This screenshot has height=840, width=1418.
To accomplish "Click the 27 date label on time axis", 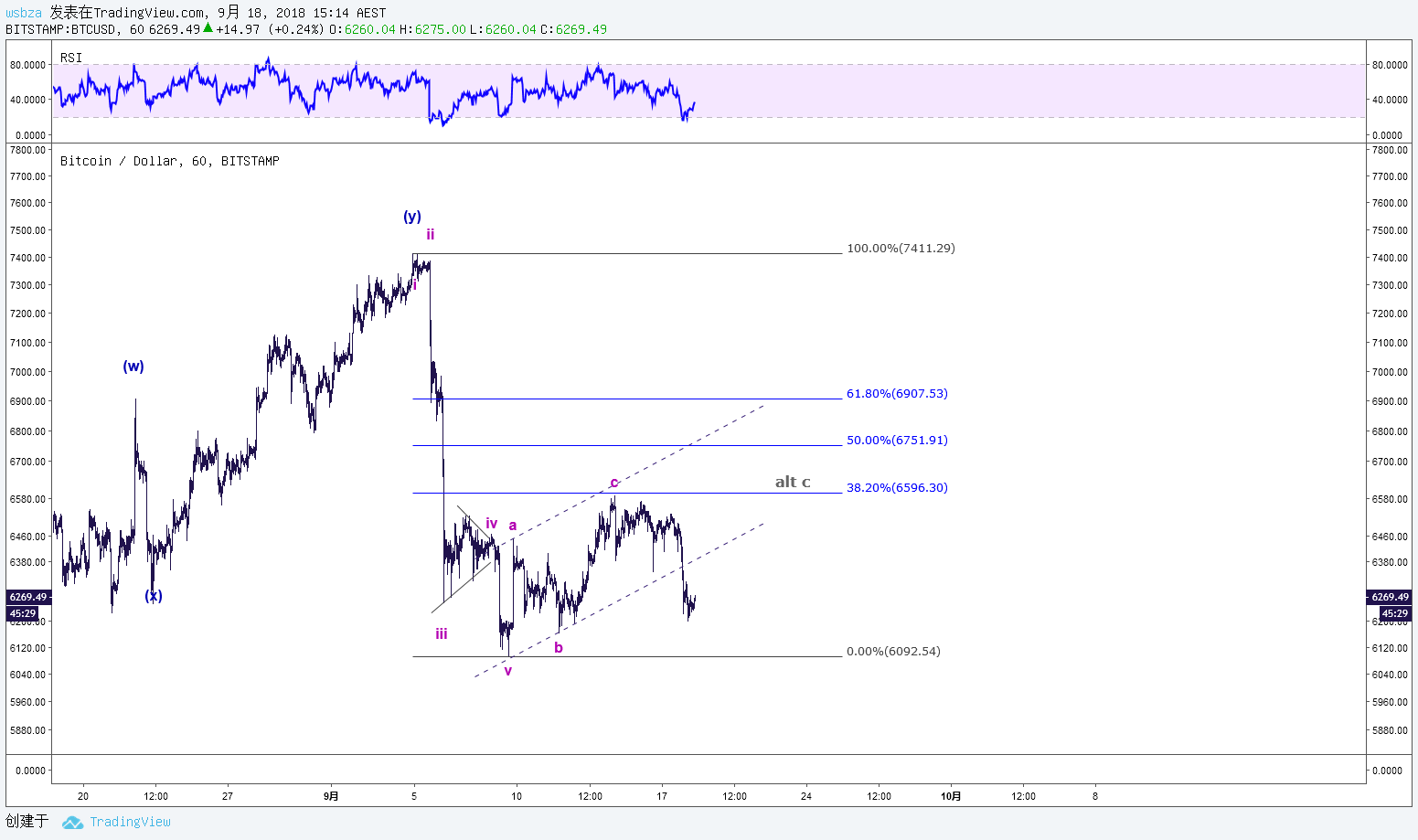I will click(x=228, y=796).
